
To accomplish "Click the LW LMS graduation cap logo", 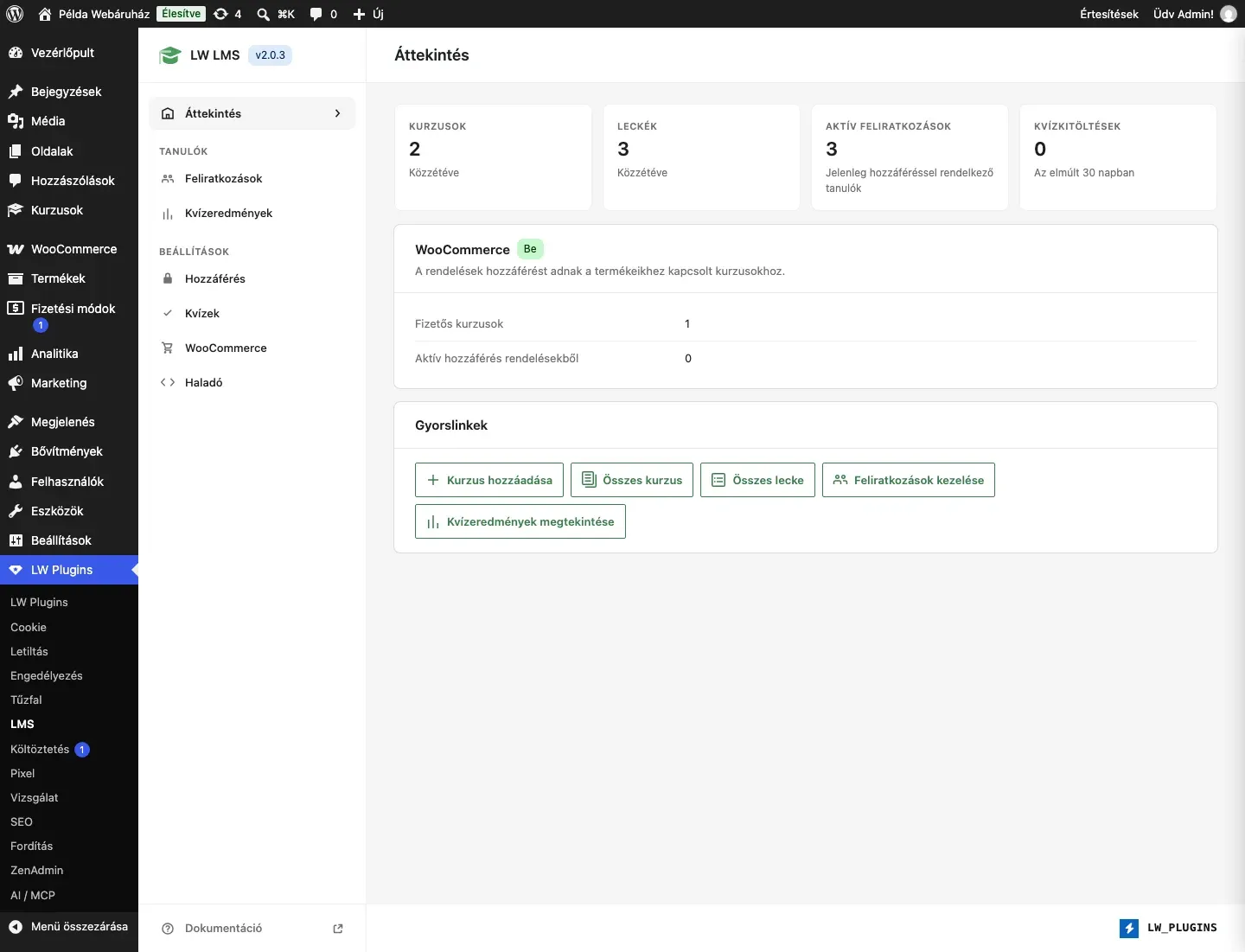I will point(169,55).
